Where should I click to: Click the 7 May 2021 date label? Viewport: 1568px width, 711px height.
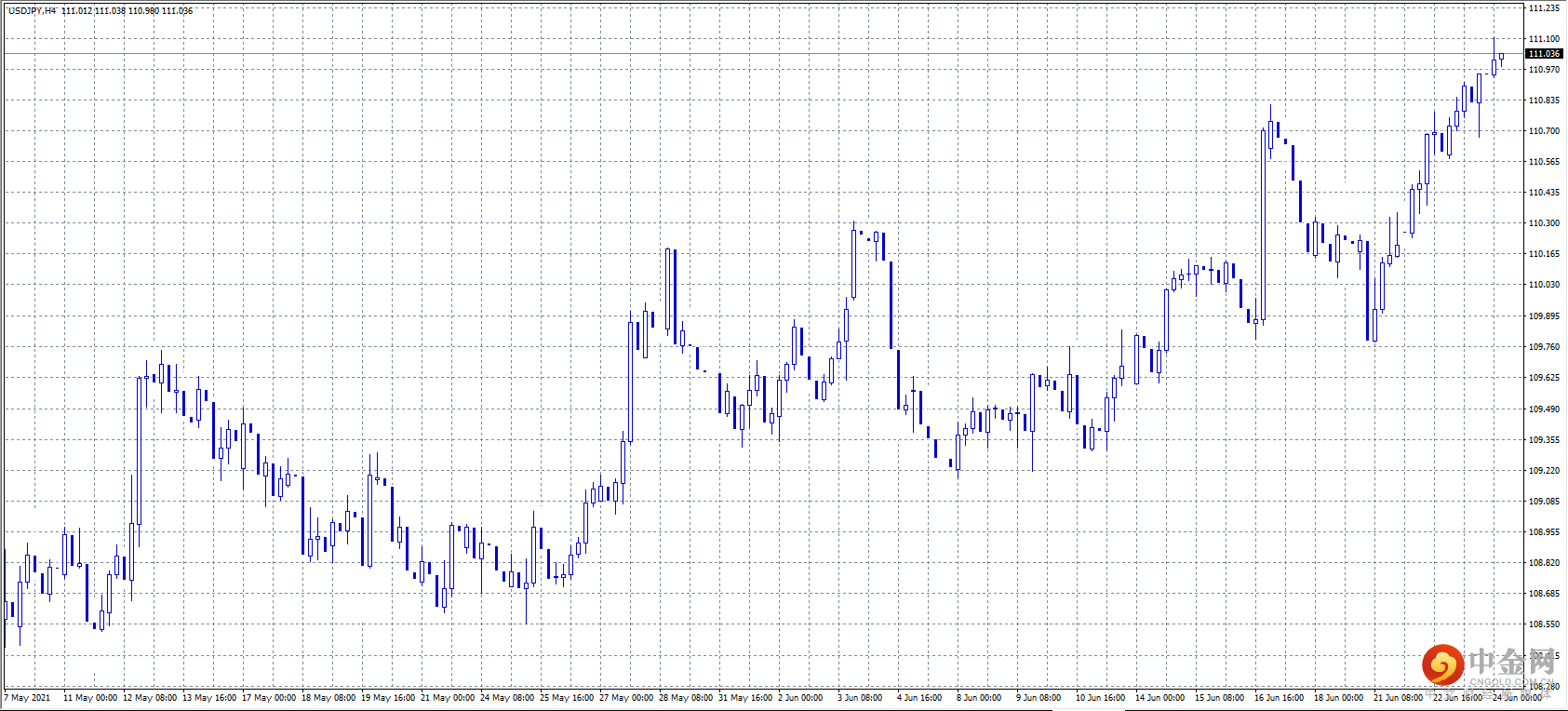pyautogui.click(x=28, y=698)
